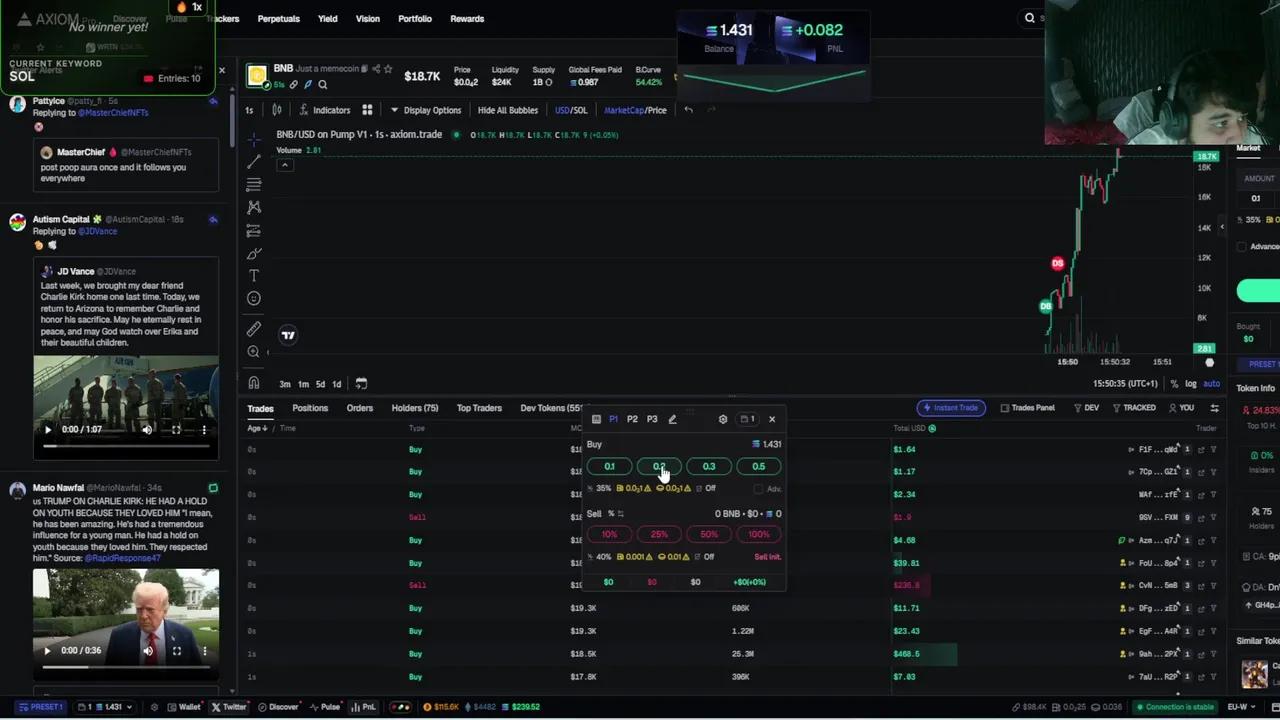Go to Perpetuals in top navigation
Image resolution: width=1280 pixels, height=720 pixels.
coord(278,18)
